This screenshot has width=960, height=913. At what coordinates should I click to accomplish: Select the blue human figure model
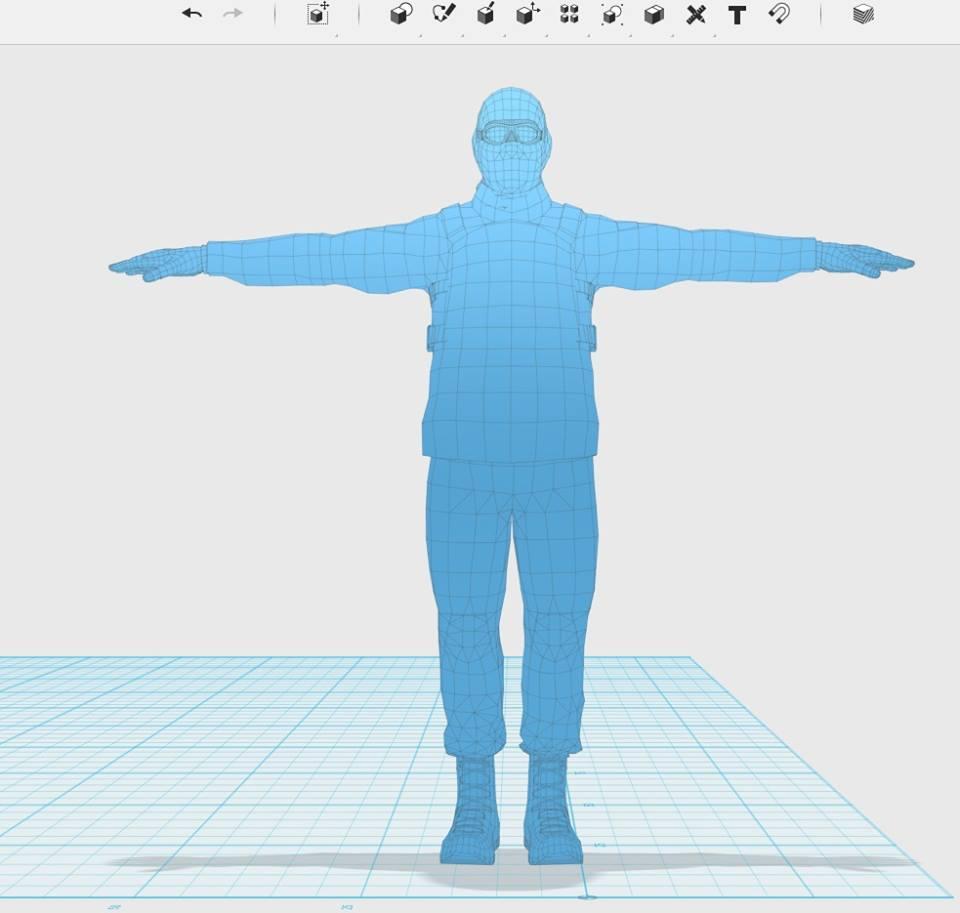(x=510, y=367)
